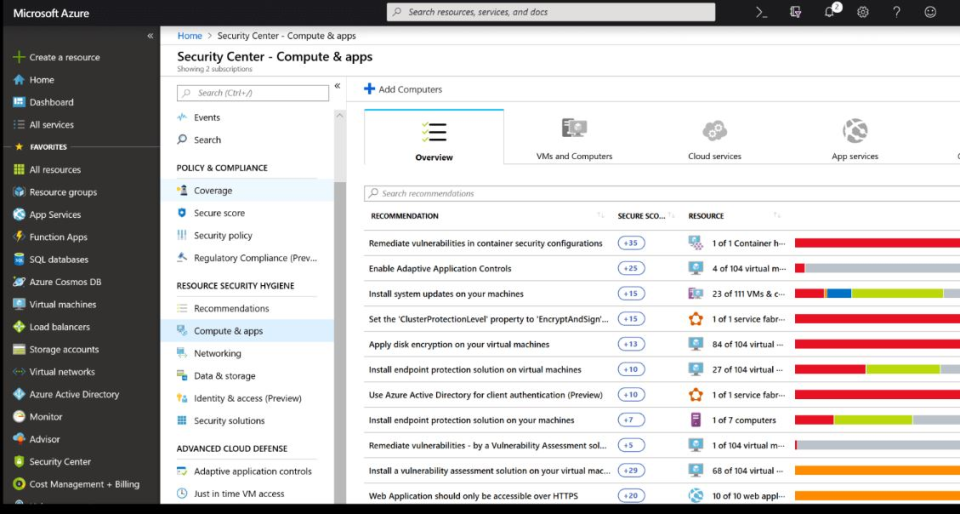
Task: Click the Azure Active Directory icon
Action: point(19,394)
